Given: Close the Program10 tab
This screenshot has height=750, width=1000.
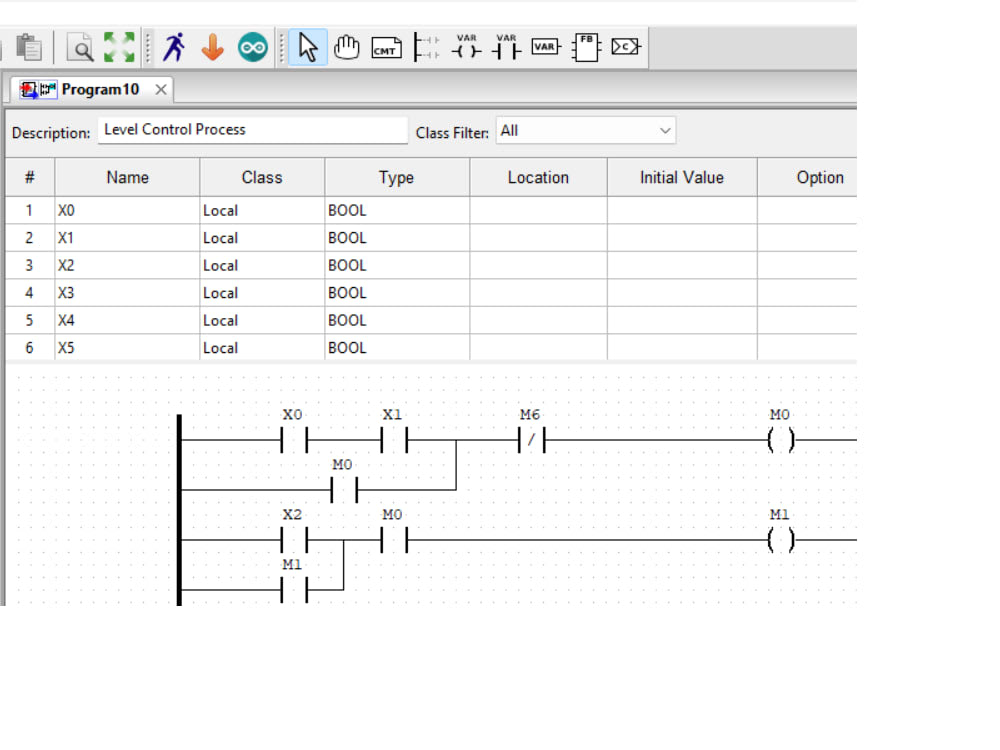Looking at the screenshot, I should (160, 87).
